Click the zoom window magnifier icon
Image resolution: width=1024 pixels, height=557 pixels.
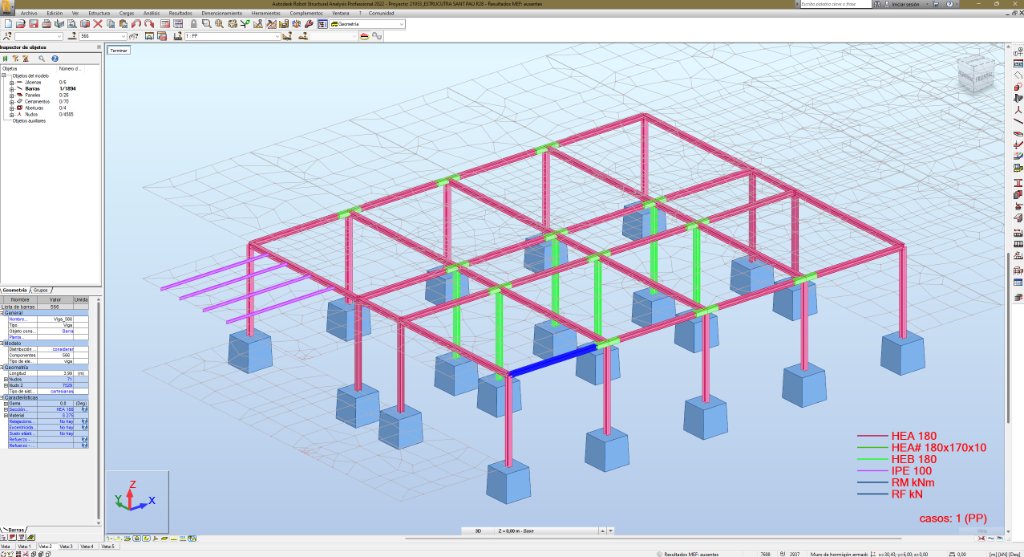[206, 24]
